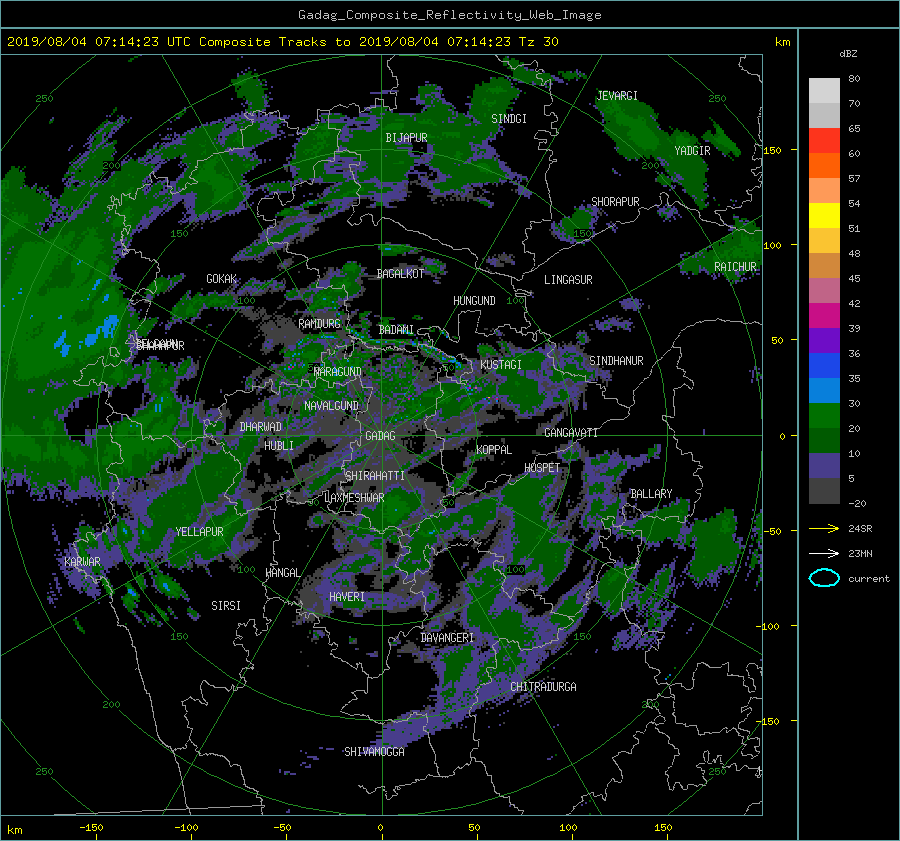Image resolution: width=900 pixels, height=841 pixels.
Task: Select the green 30 dBZ color swatch
Action: click(824, 415)
